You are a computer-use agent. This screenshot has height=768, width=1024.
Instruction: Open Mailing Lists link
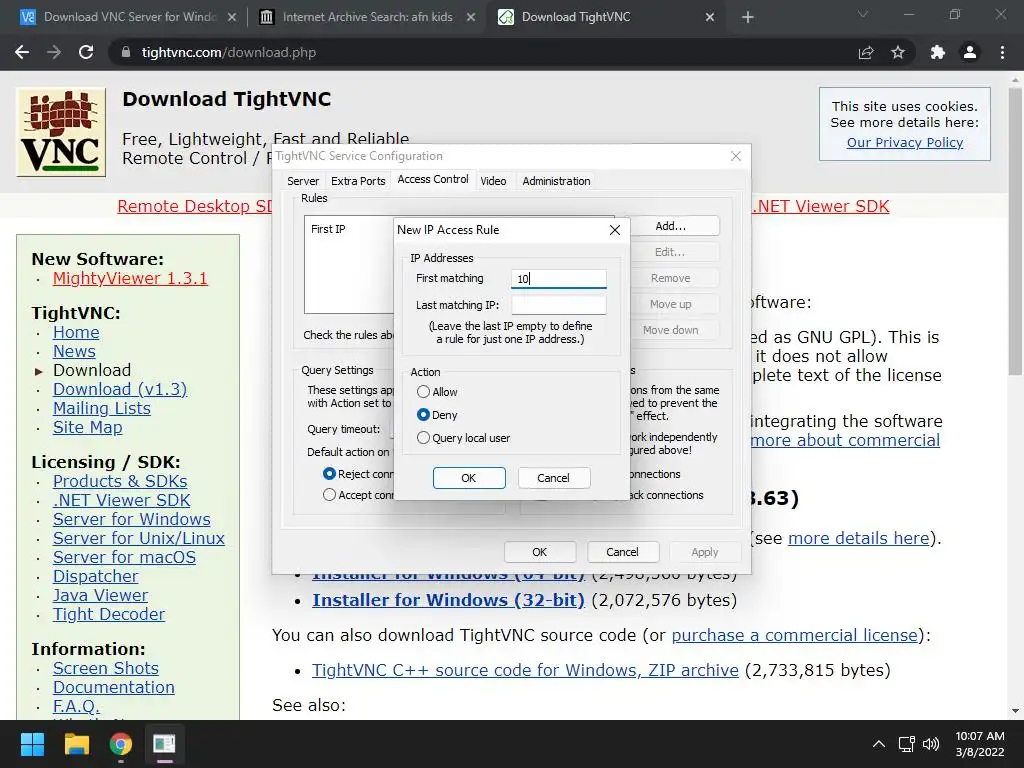click(x=101, y=408)
